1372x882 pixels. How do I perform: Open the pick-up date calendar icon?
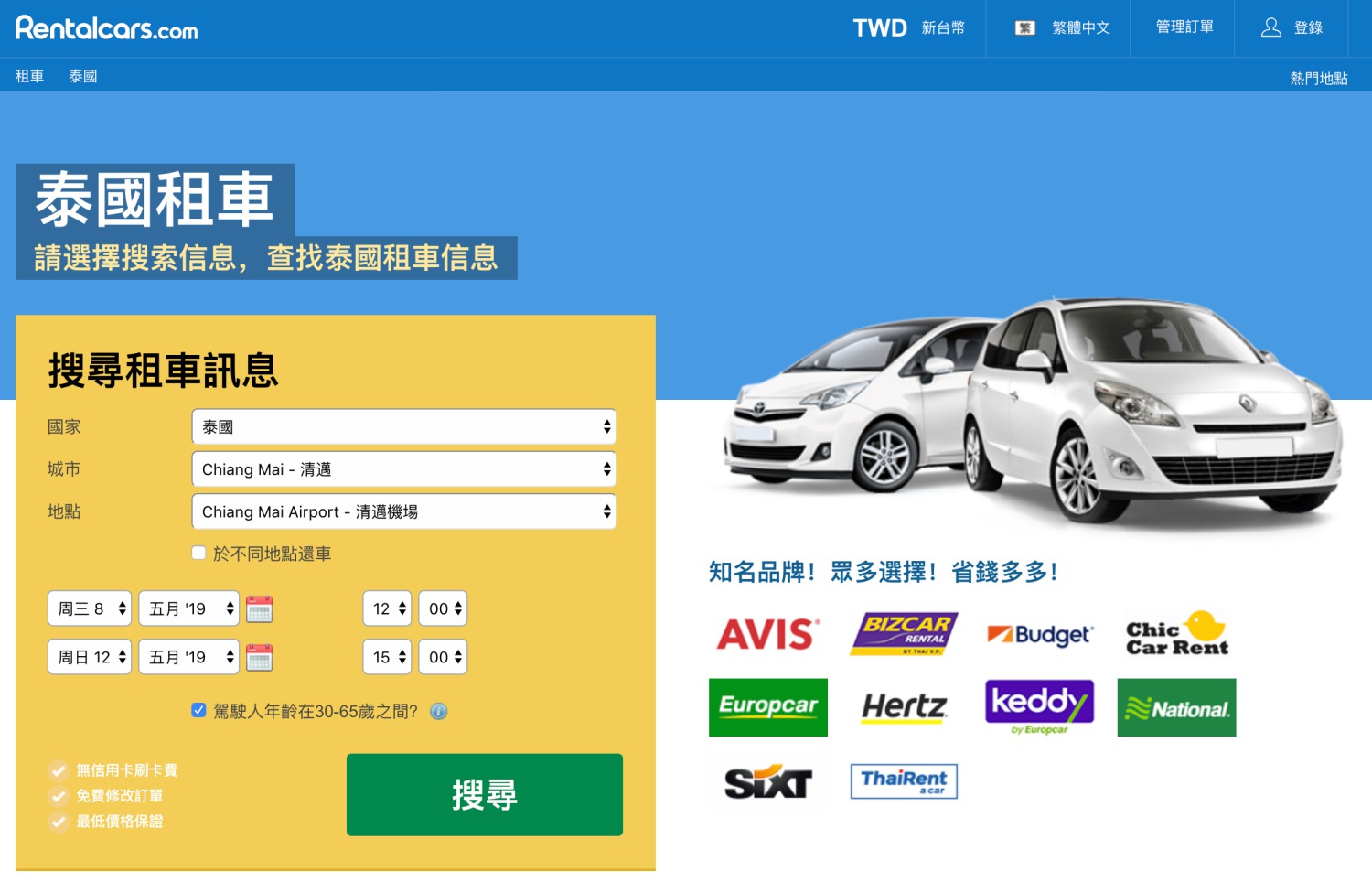260,608
